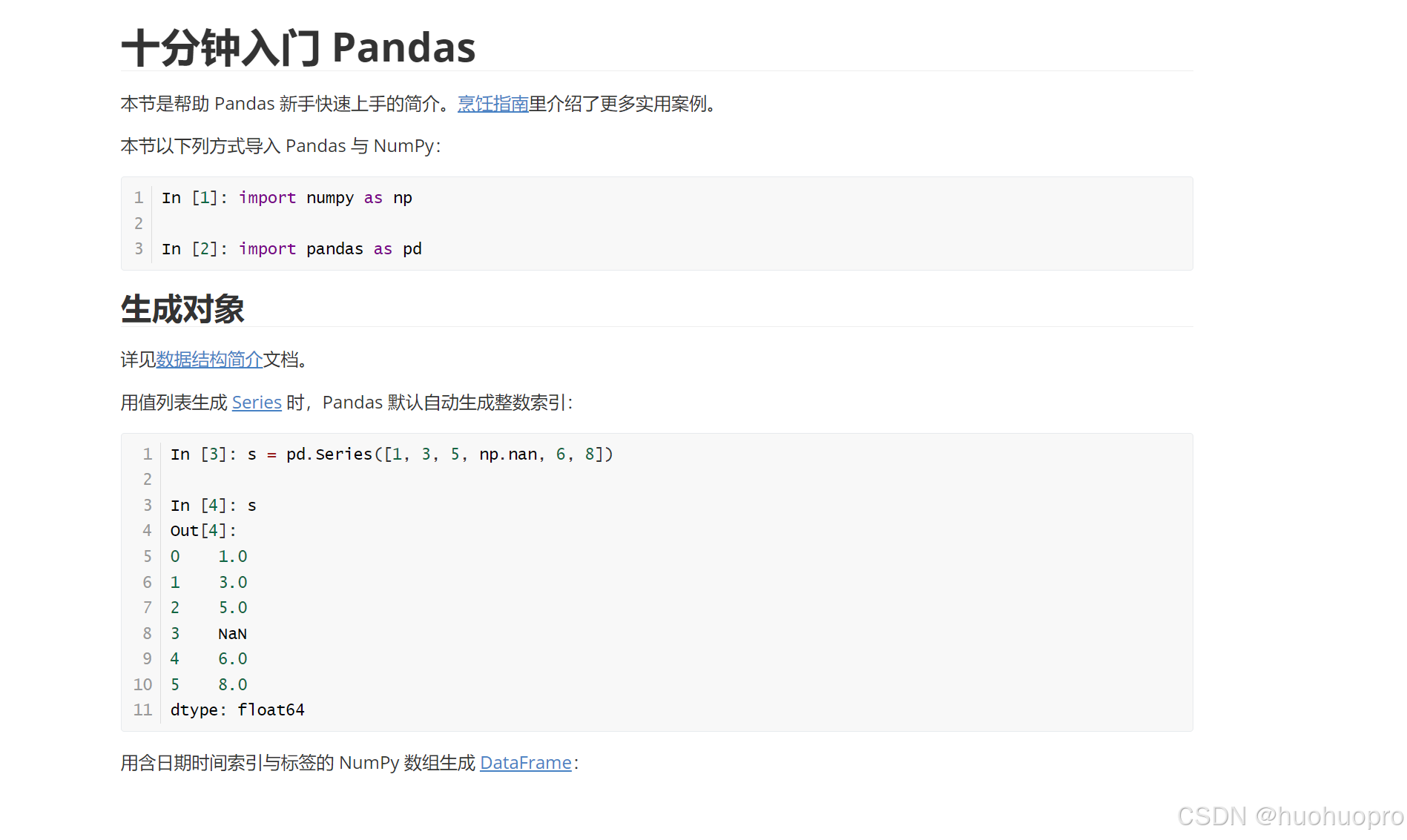1407x840 pixels.
Task: Click the CSDN @huohuopro watermark
Action: [1290, 816]
